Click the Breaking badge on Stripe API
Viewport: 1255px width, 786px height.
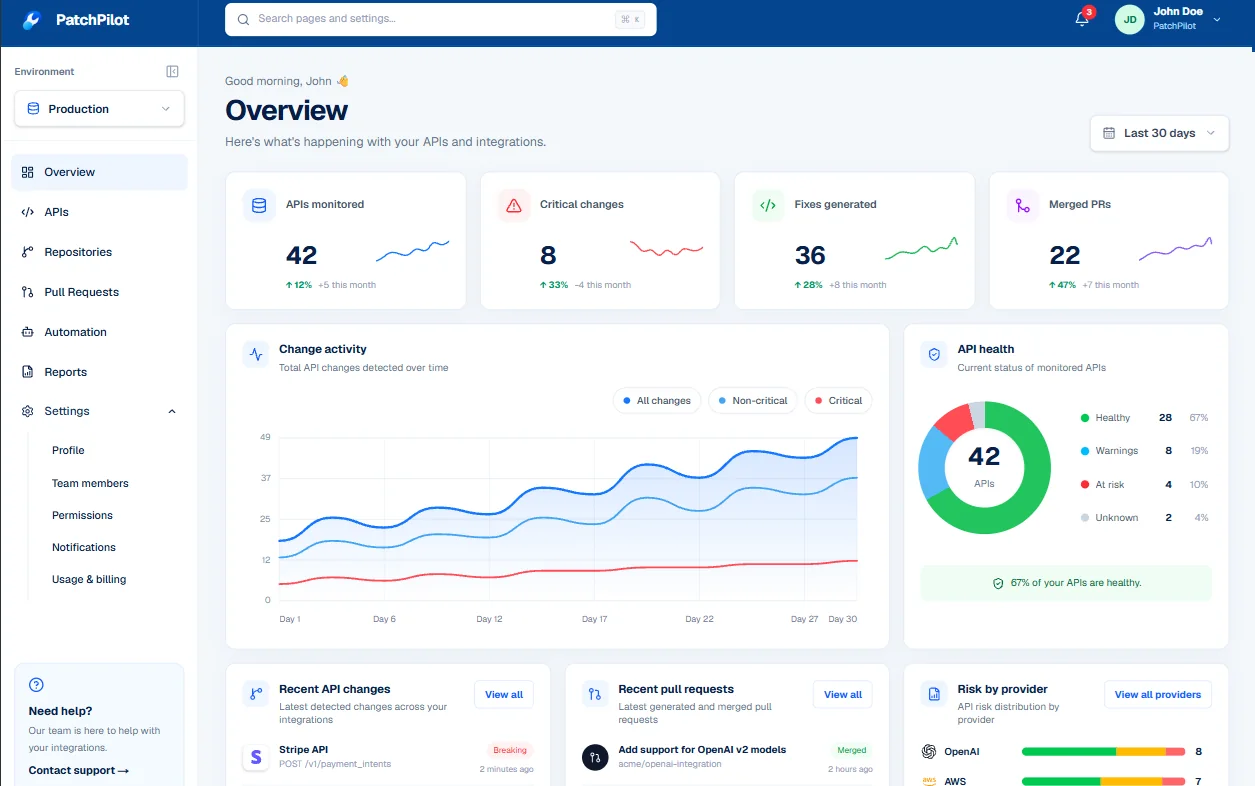tap(510, 750)
